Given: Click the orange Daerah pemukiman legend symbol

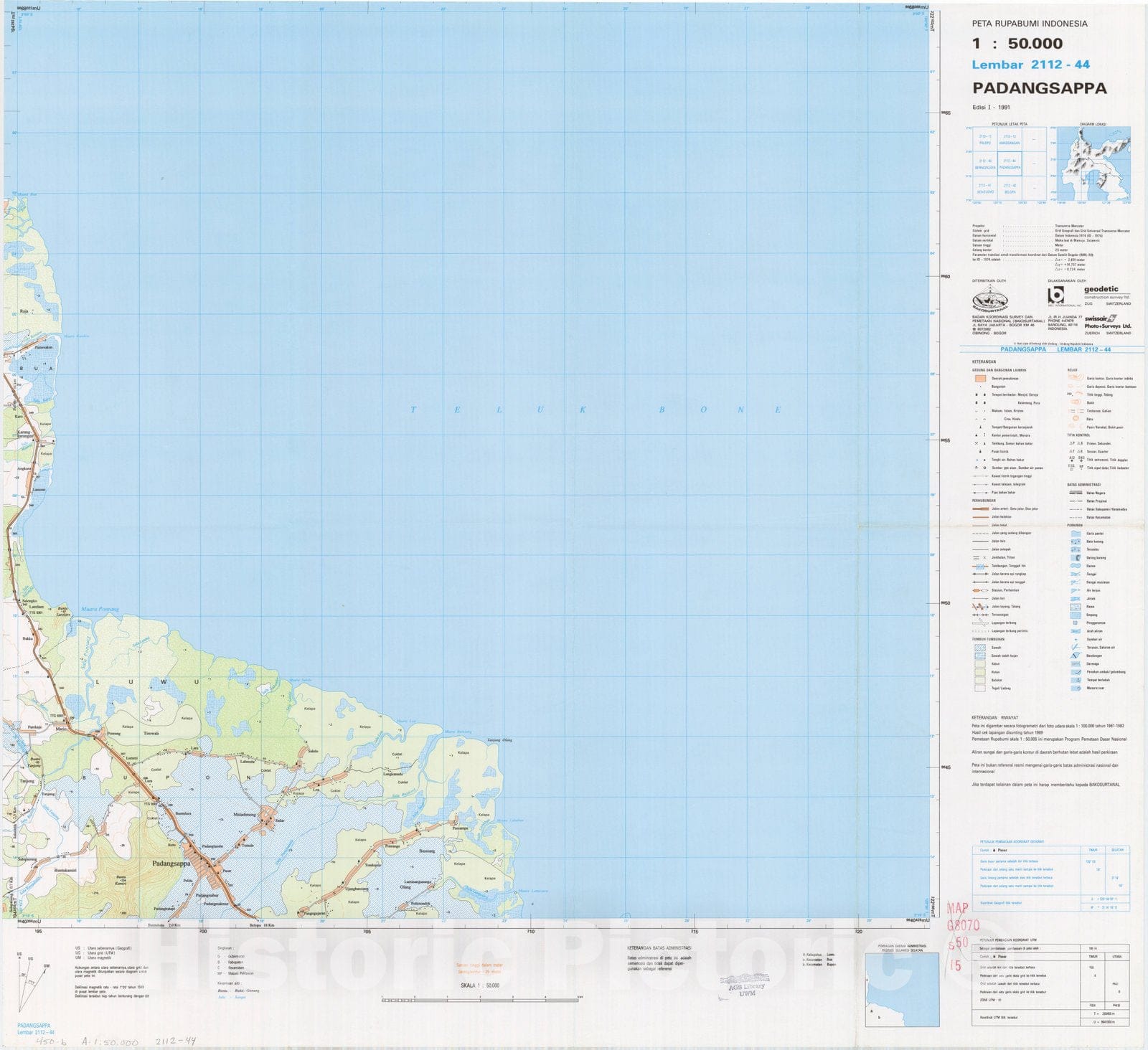Looking at the screenshot, I should point(979,378).
